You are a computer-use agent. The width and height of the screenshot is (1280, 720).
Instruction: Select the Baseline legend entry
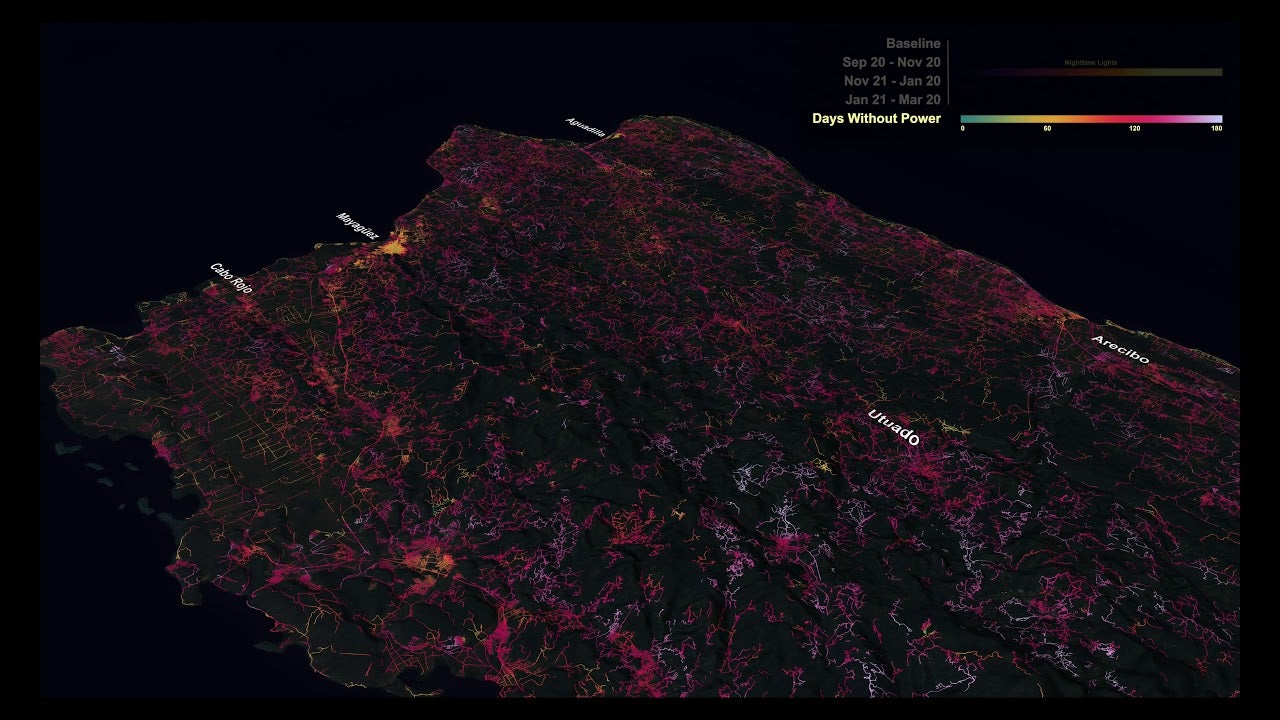(x=912, y=44)
